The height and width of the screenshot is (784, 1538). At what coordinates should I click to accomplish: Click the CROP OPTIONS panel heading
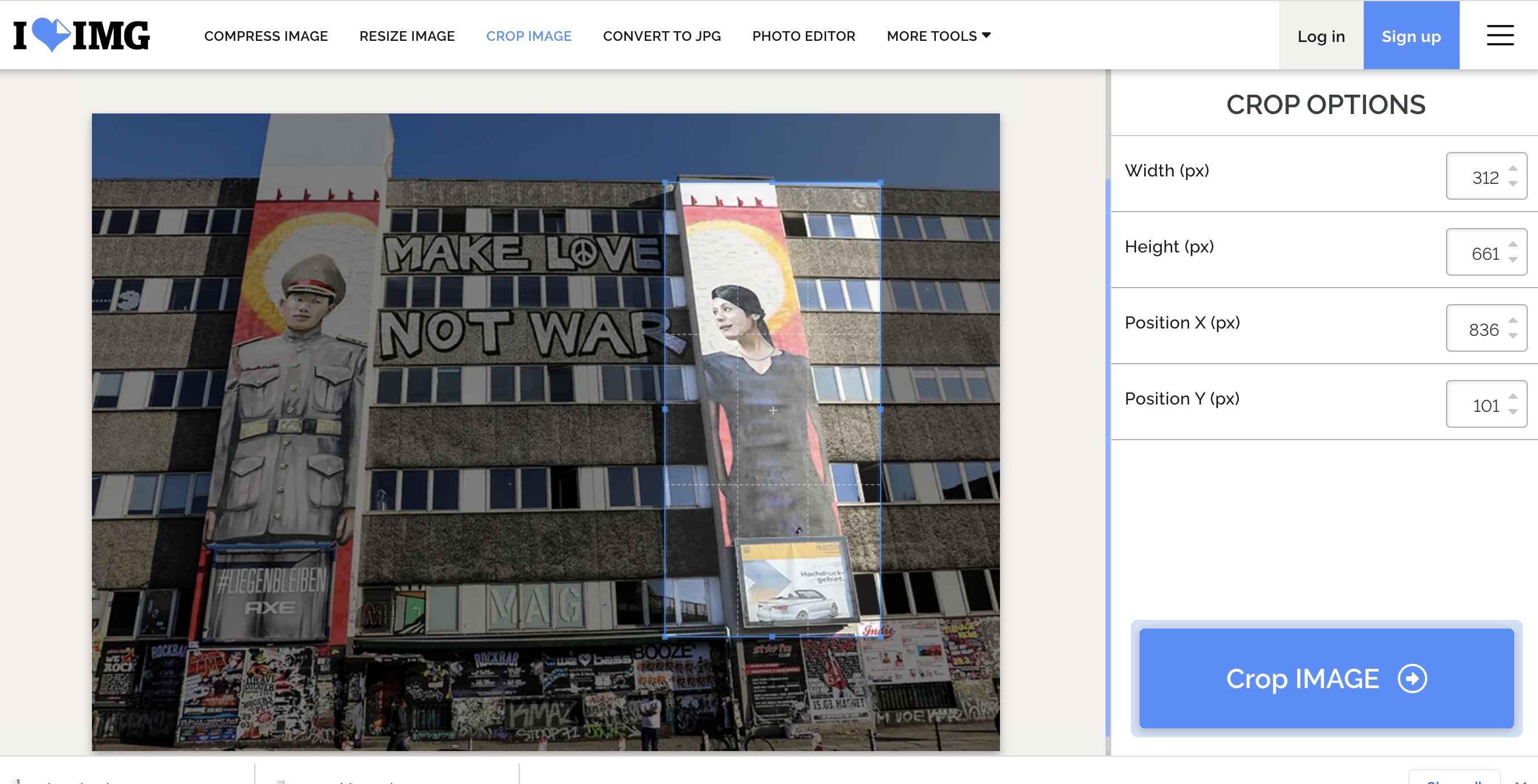(1325, 105)
